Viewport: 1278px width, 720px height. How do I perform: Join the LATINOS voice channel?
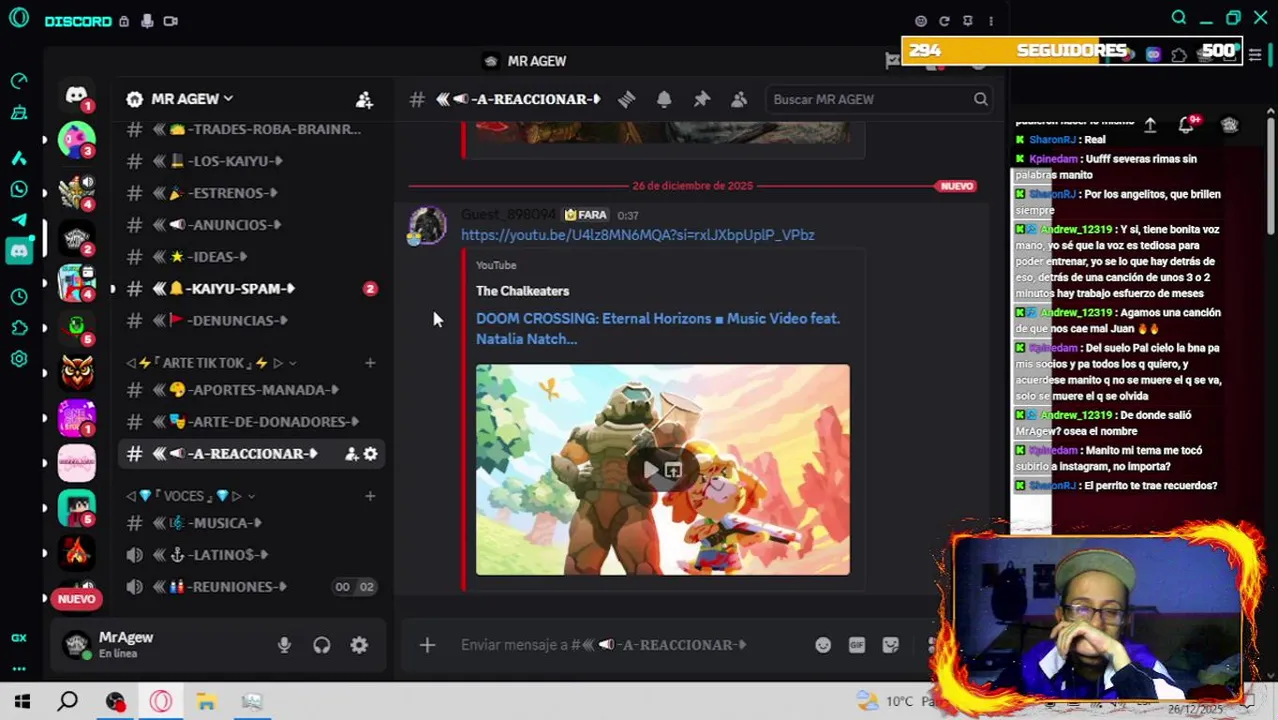pos(251,555)
